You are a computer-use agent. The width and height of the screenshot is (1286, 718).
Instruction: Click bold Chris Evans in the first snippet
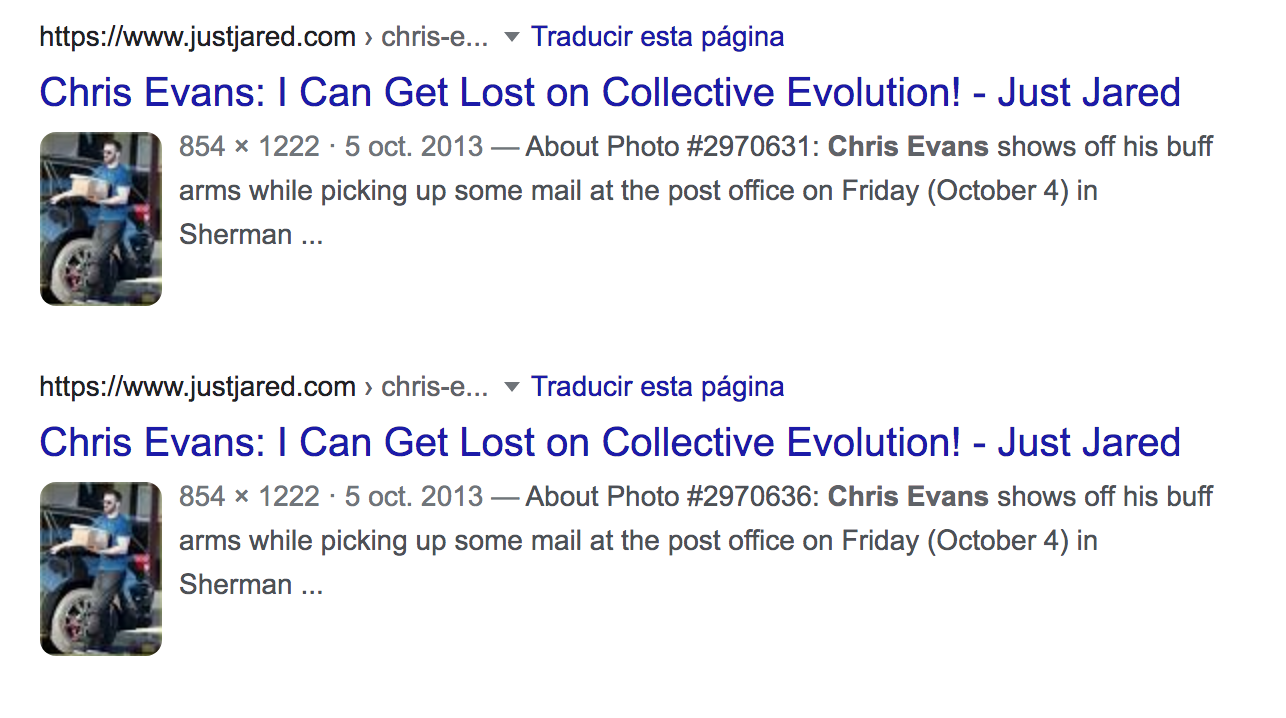coord(908,147)
